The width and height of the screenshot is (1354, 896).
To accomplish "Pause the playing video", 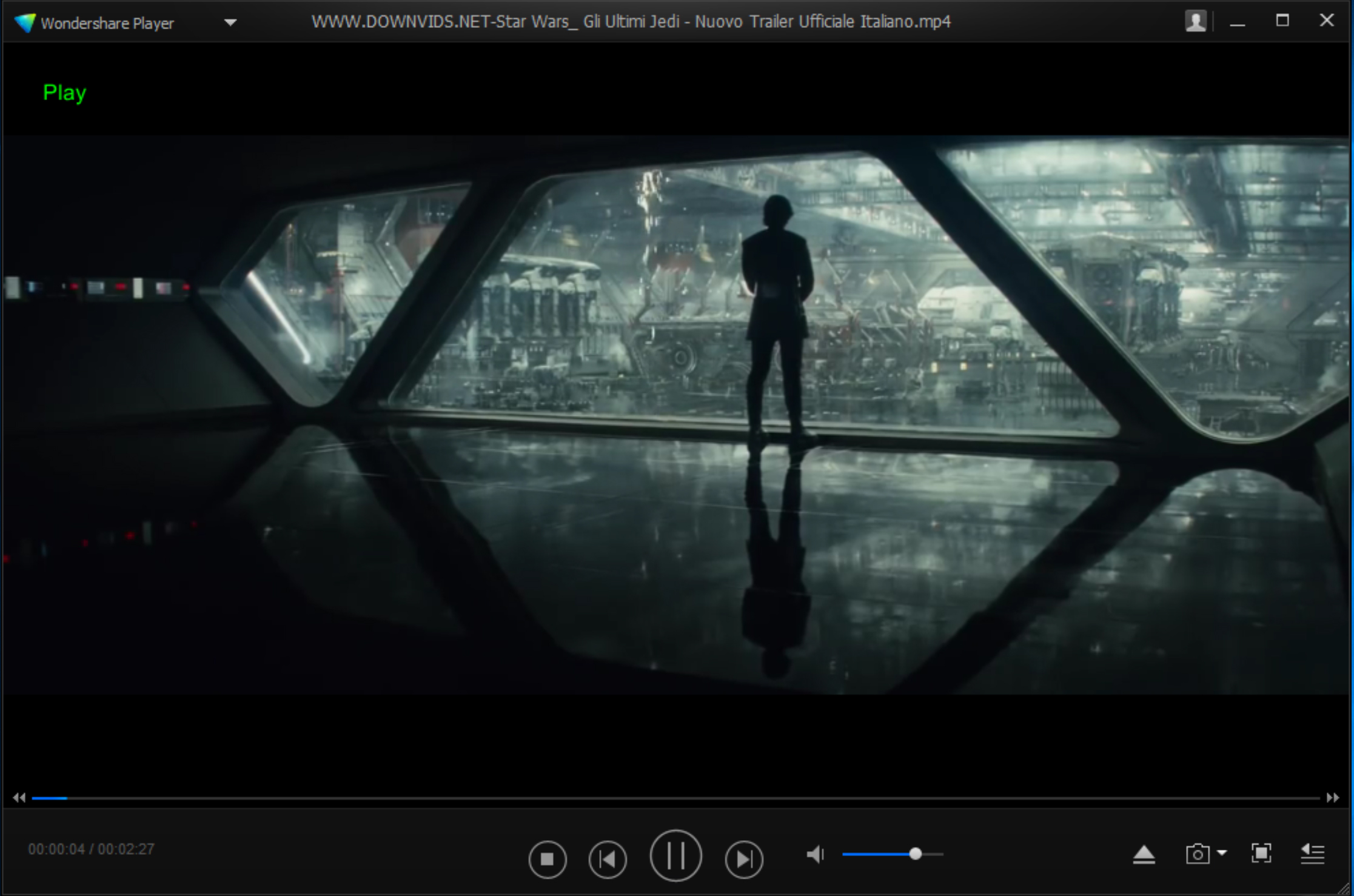I will (x=675, y=856).
